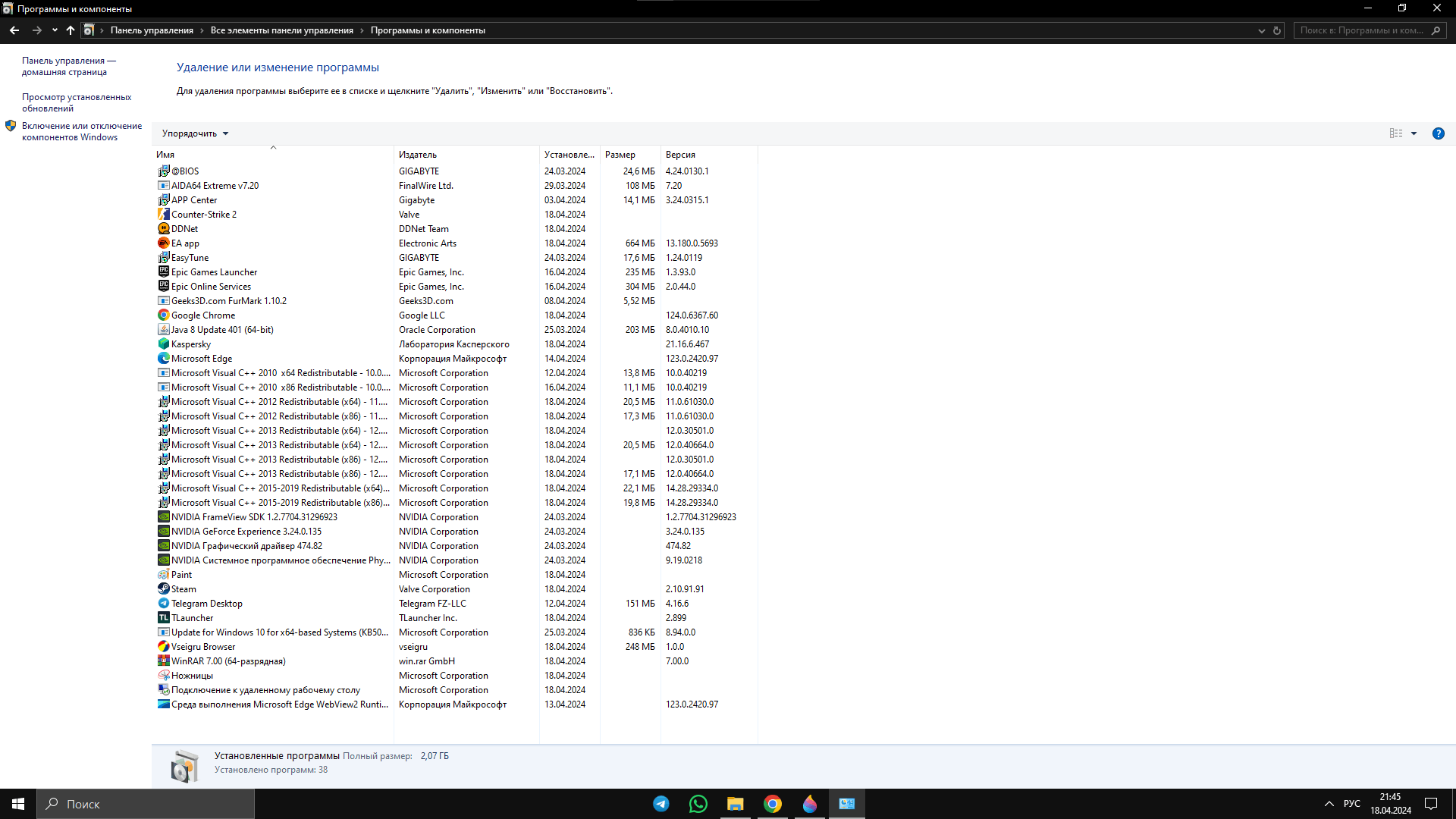Click the taskbar Поиск search box
The image size is (1456, 819).
(146, 804)
